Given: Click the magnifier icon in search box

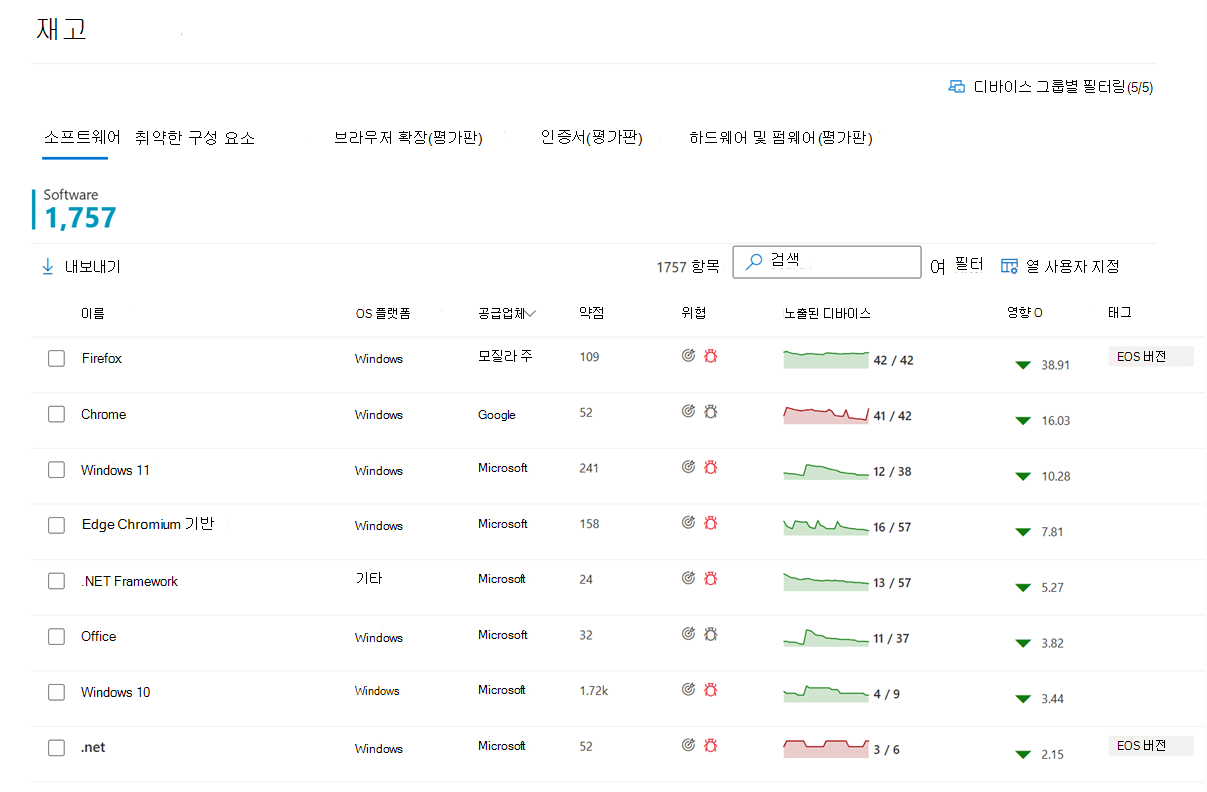Looking at the screenshot, I should click(x=755, y=261).
